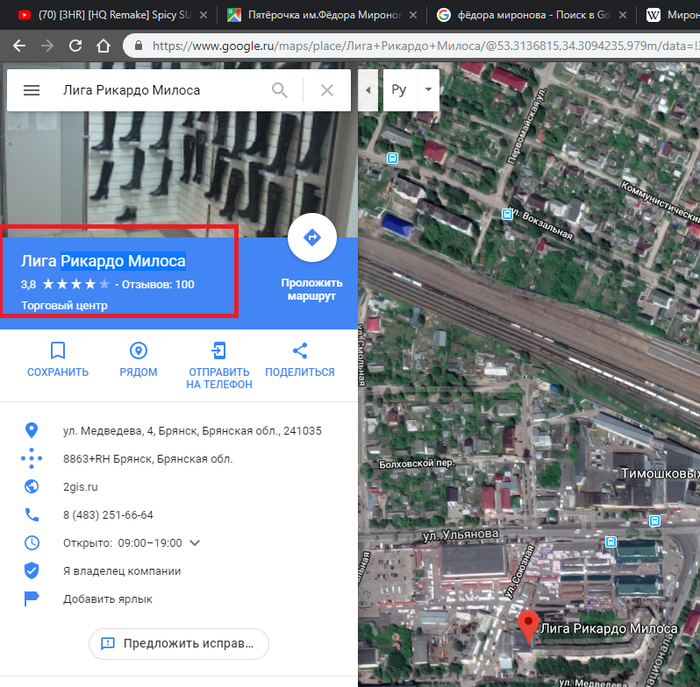Viewport: 700px width, 687px height.
Task: Click the browser reload button
Action: pyautogui.click(x=76, y=46)
